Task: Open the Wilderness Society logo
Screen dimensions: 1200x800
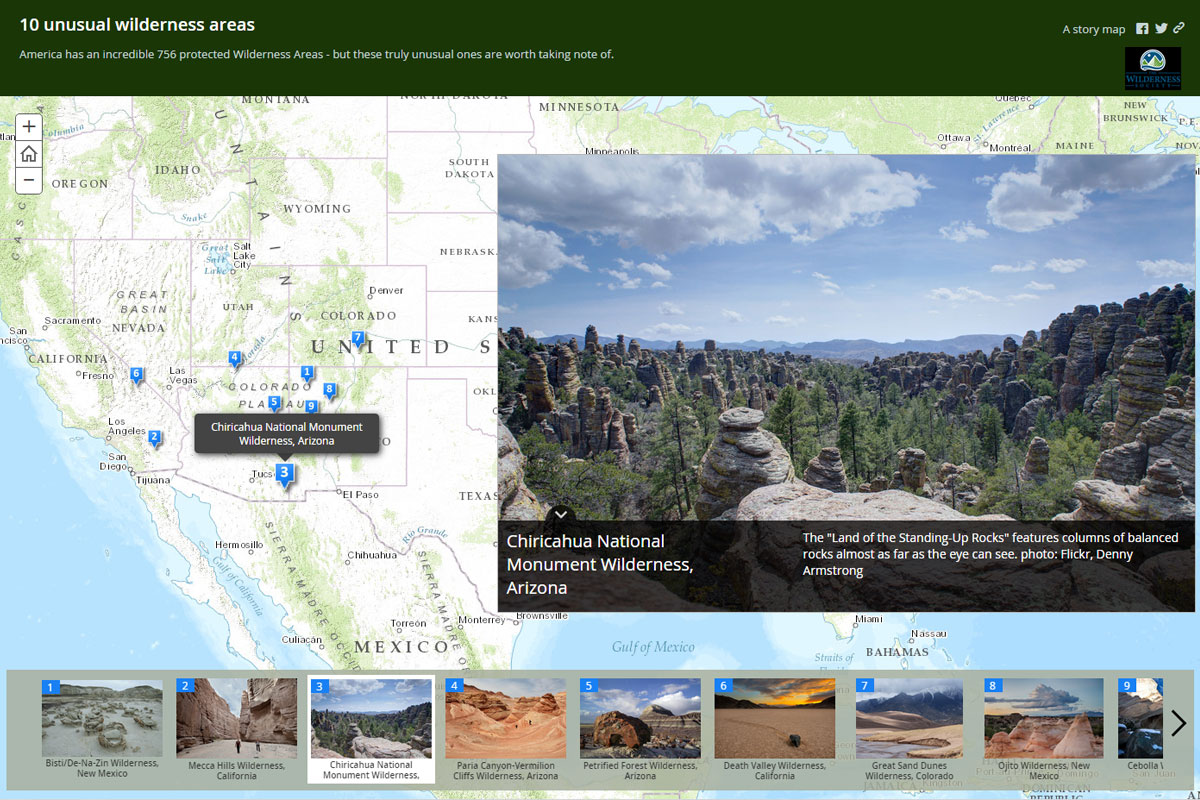Action: tap(1152, 70)
